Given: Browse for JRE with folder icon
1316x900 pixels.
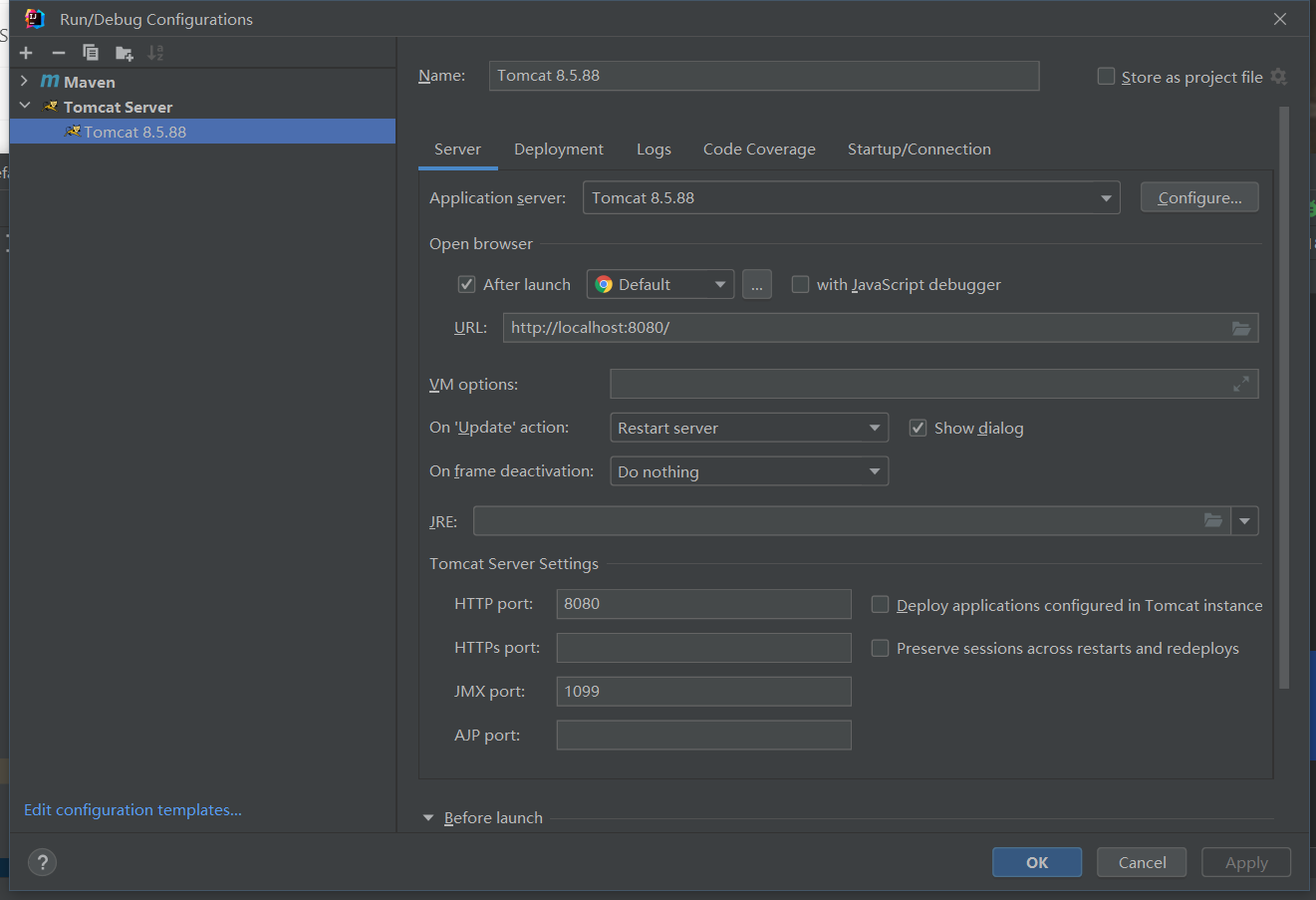Looking at the screenshot, I should [1213, 520].
